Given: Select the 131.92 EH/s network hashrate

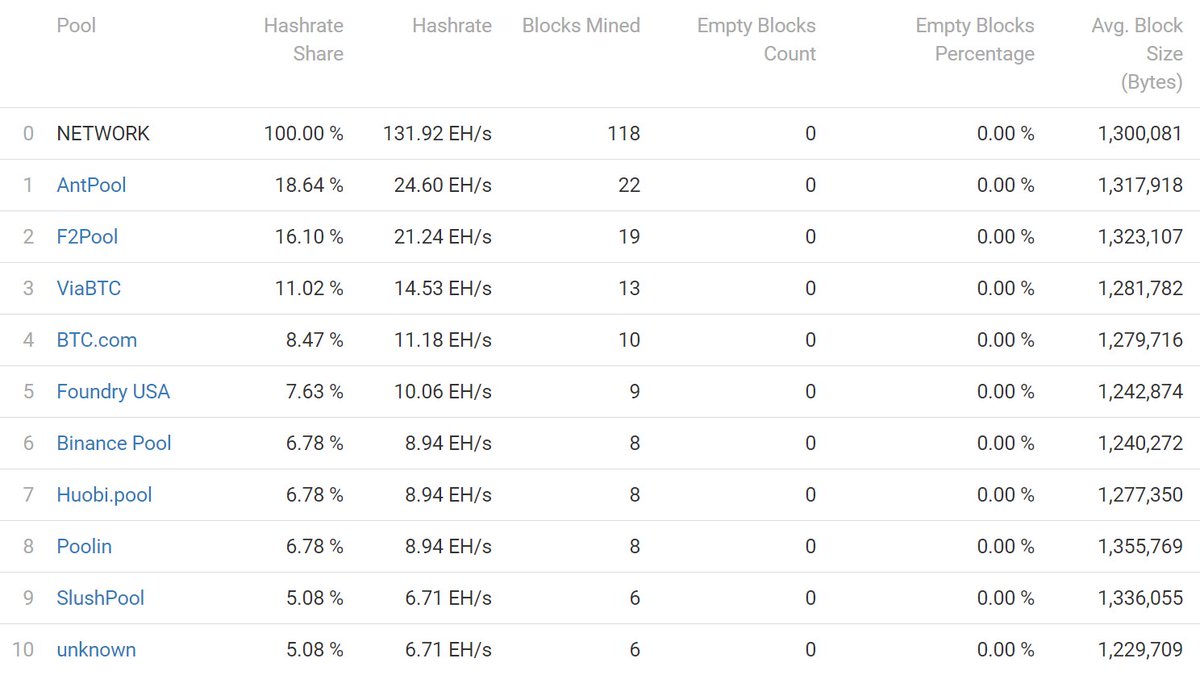Looking at the screenshot, I should (x=437, y=134).
